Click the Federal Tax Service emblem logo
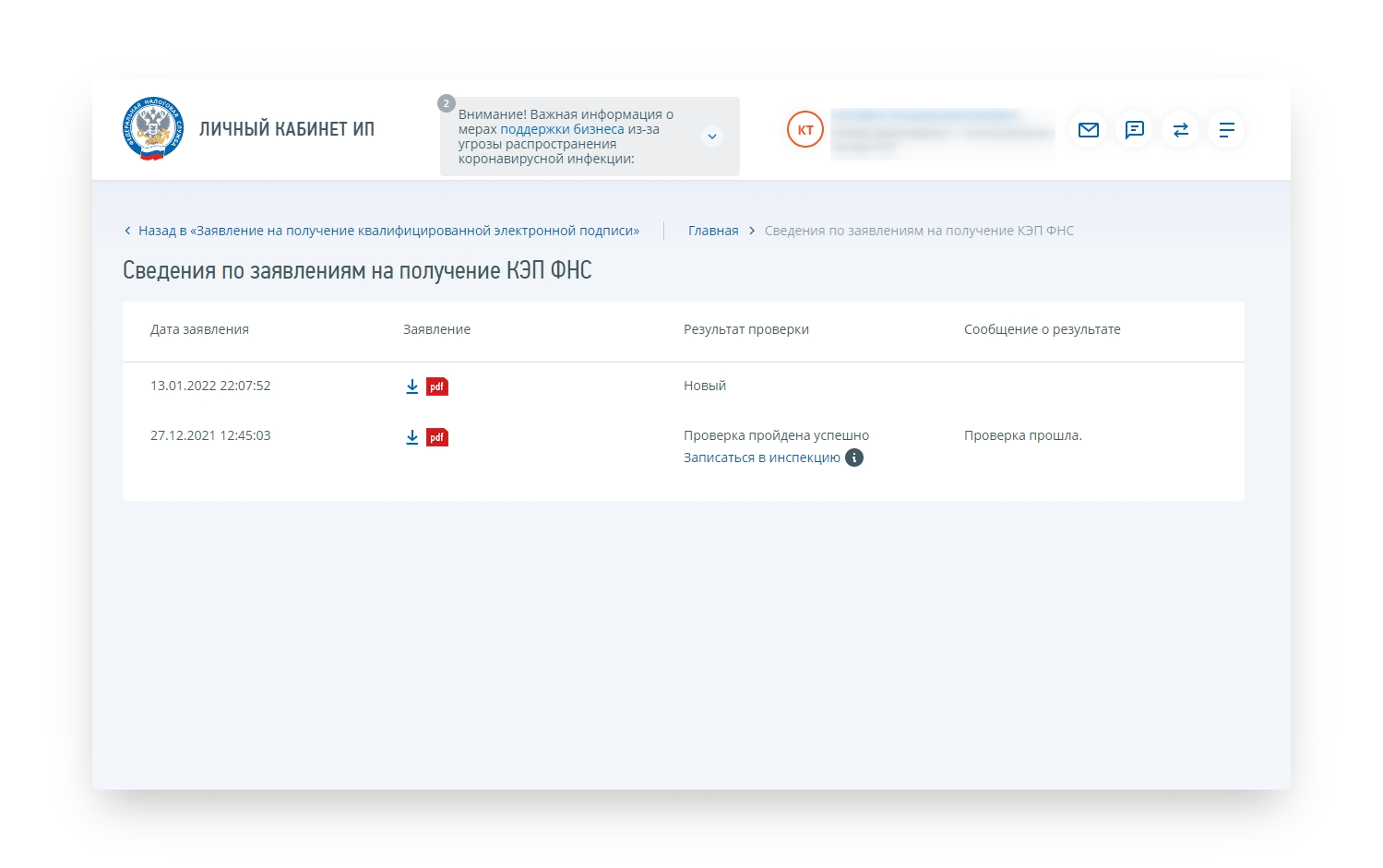This screenshot has height=868, width=1383. 153,129
